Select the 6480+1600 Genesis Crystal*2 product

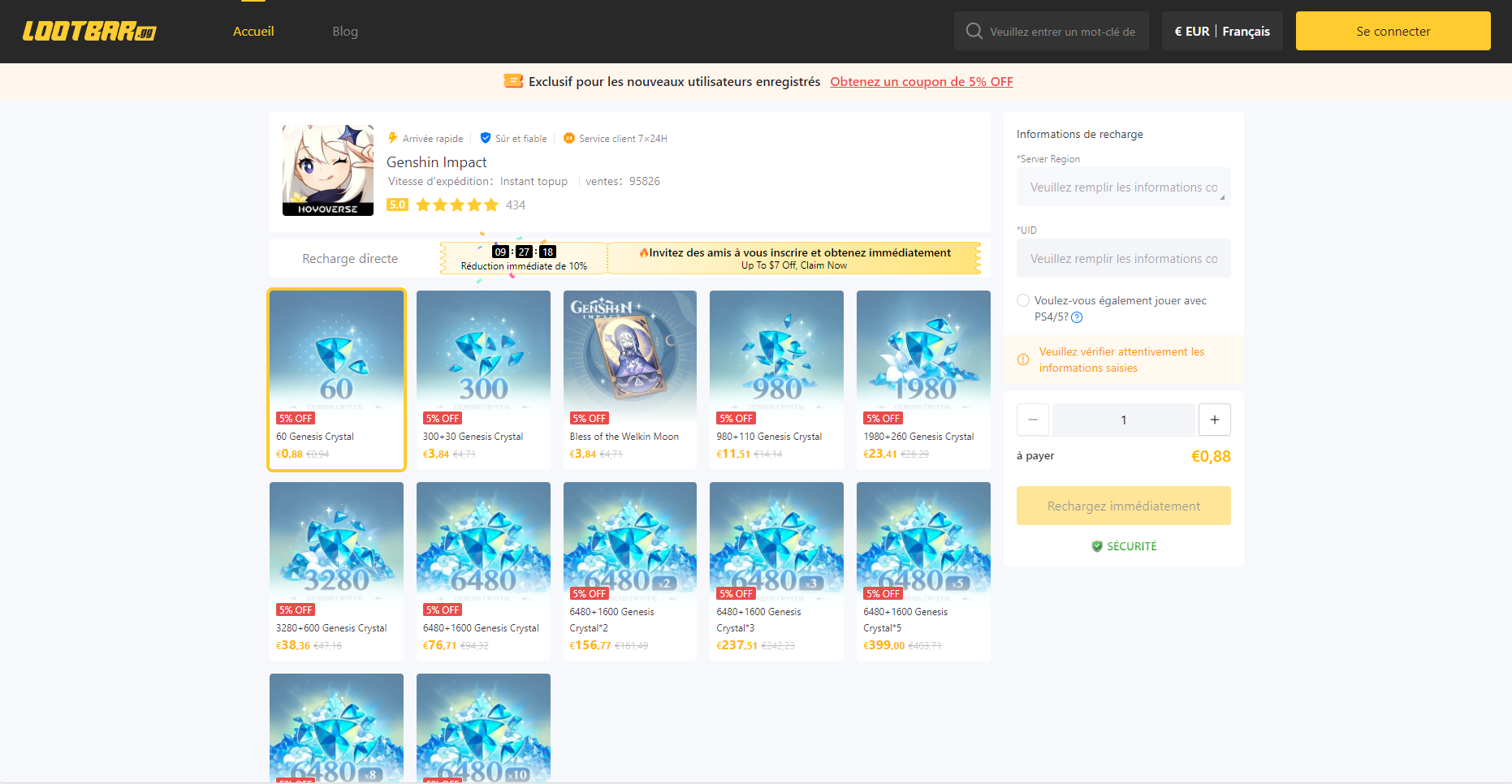(x=630, y=571)
